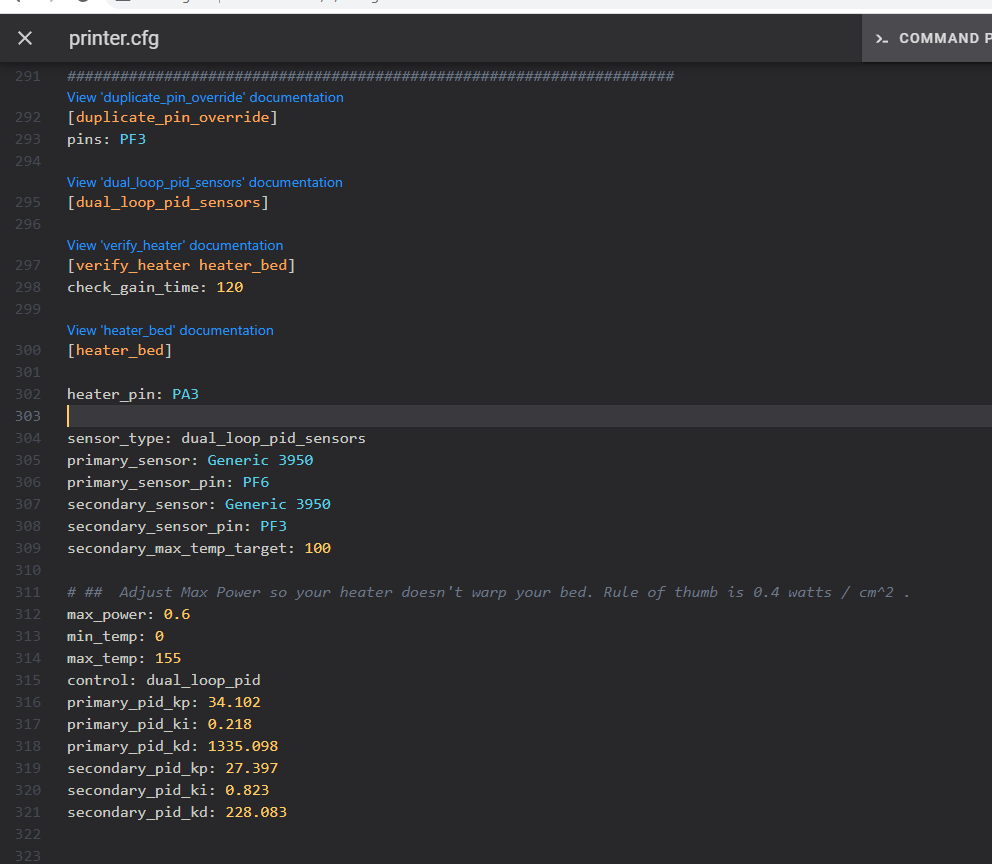Click the Adjust Max Power comment line
This screenshot has width=992, height=864.
point(488,593)
